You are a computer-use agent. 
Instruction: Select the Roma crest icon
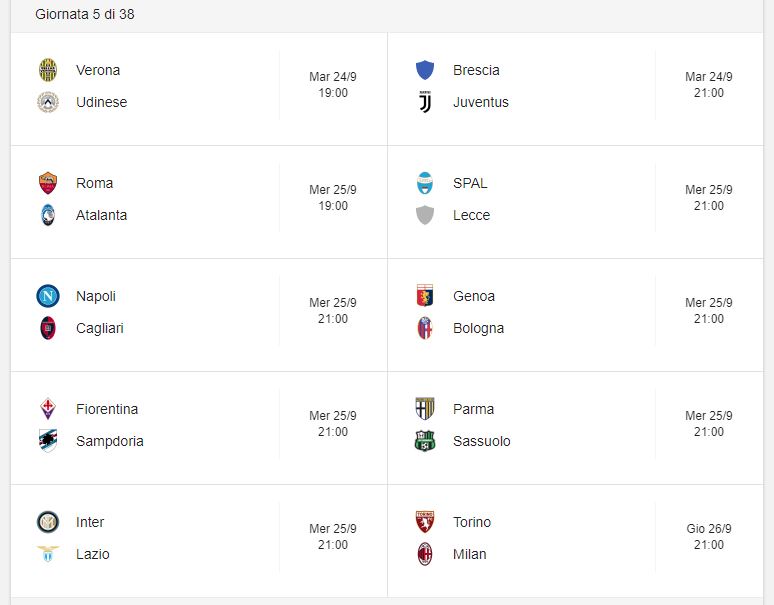(x=48, y=183)
